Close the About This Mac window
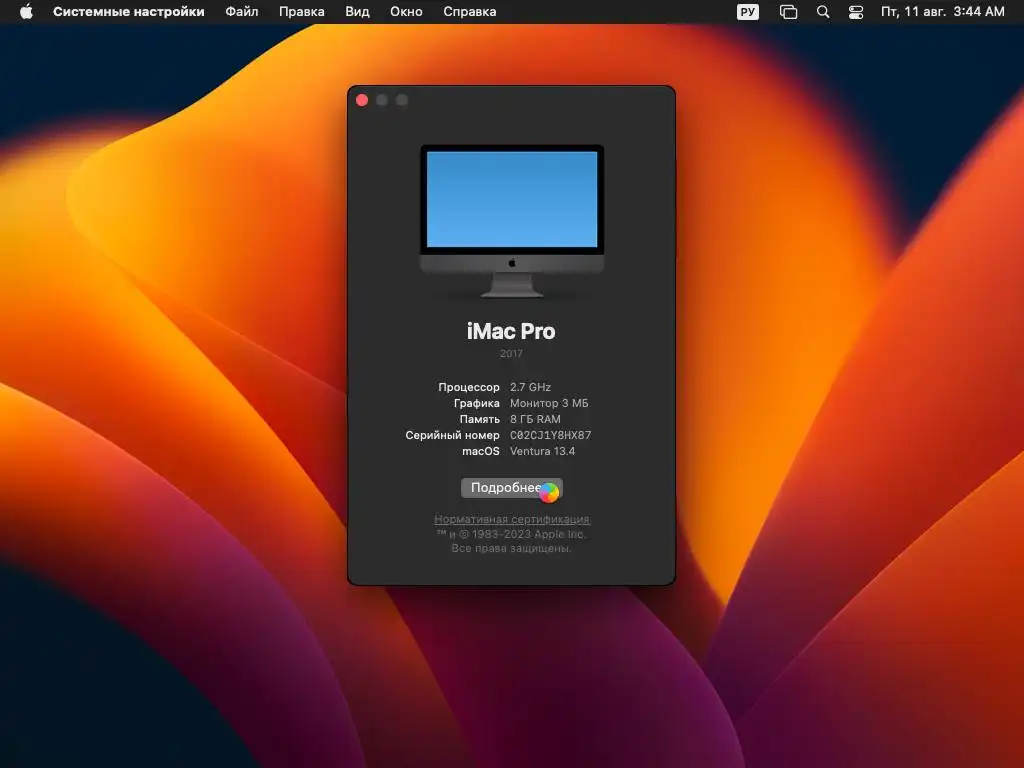 362,100
